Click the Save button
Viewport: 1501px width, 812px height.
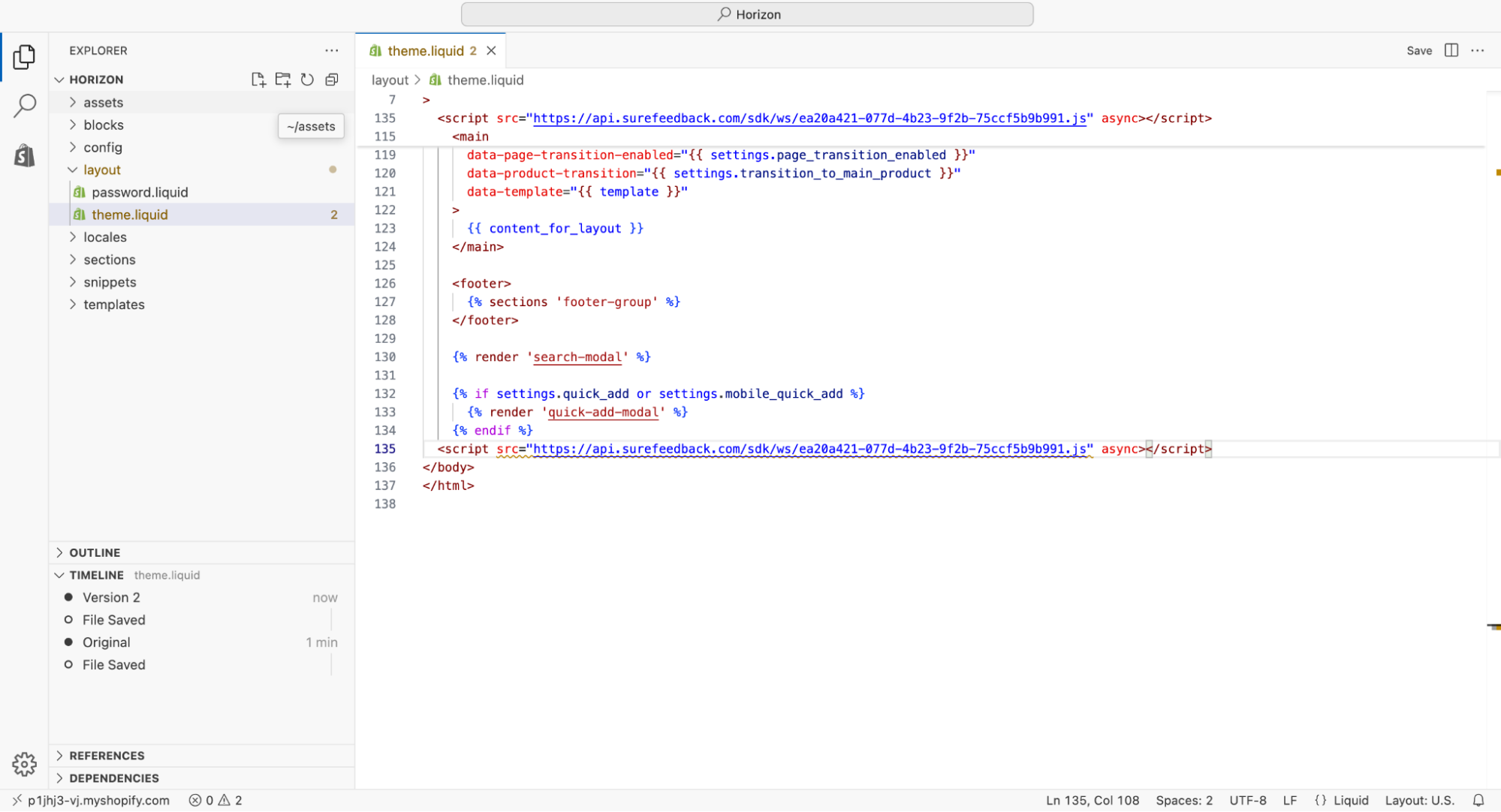1418,50
